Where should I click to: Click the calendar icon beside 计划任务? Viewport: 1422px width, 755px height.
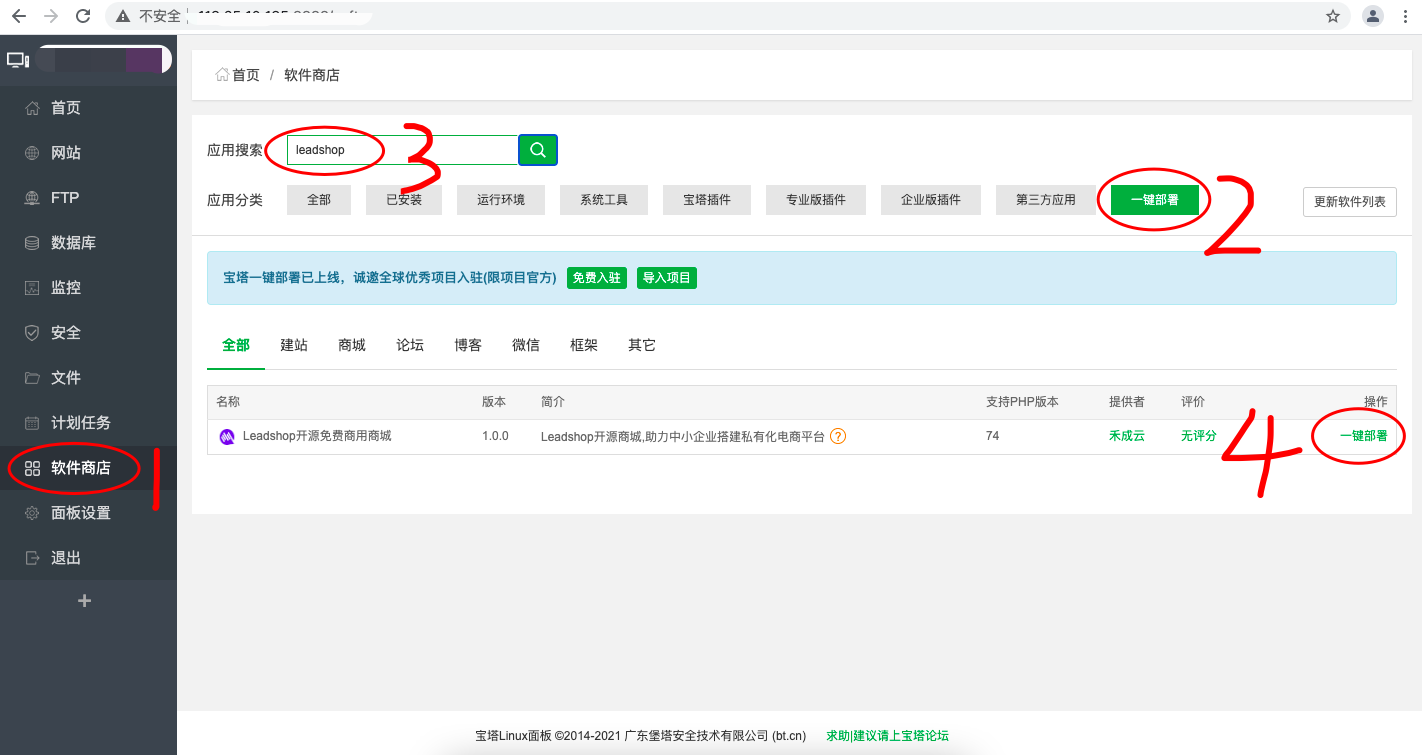click(32, 423)
